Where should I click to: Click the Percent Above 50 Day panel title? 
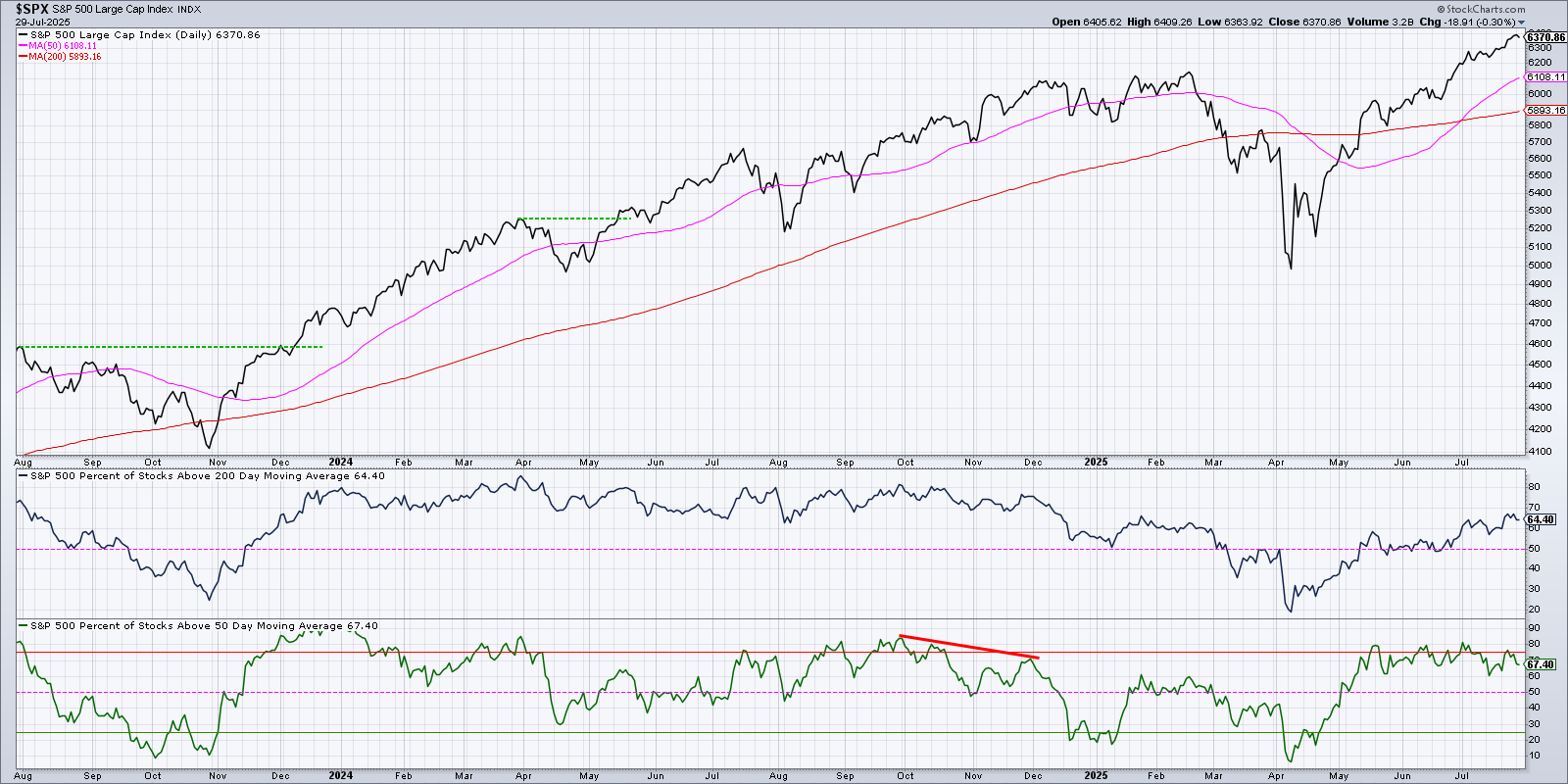tap(203, 626)
